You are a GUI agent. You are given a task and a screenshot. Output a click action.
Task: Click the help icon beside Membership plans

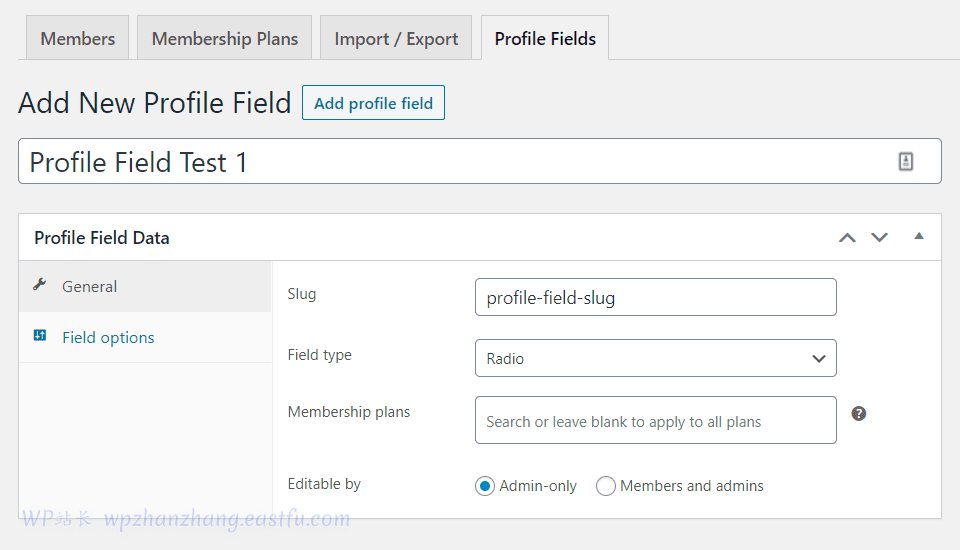tap(858, 413)
